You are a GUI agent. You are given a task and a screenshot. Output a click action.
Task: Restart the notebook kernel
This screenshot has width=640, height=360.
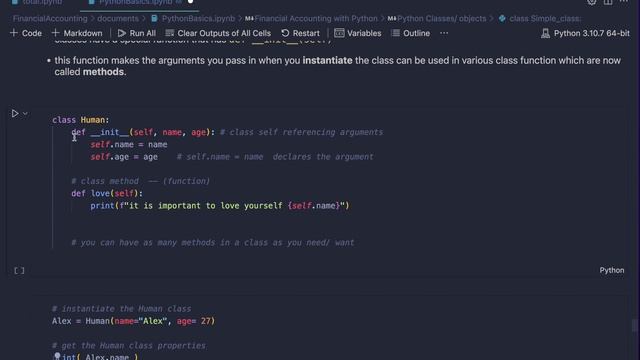[300, 33]
